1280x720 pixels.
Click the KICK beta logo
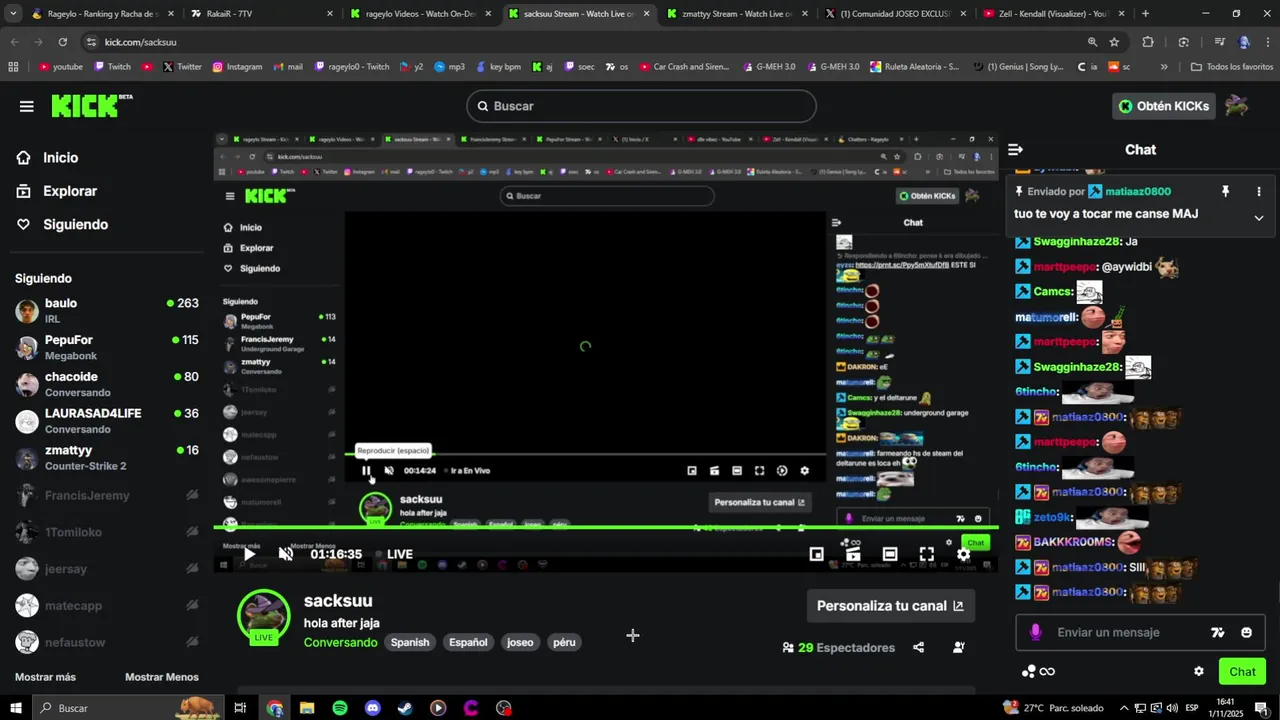pos(91,106)
